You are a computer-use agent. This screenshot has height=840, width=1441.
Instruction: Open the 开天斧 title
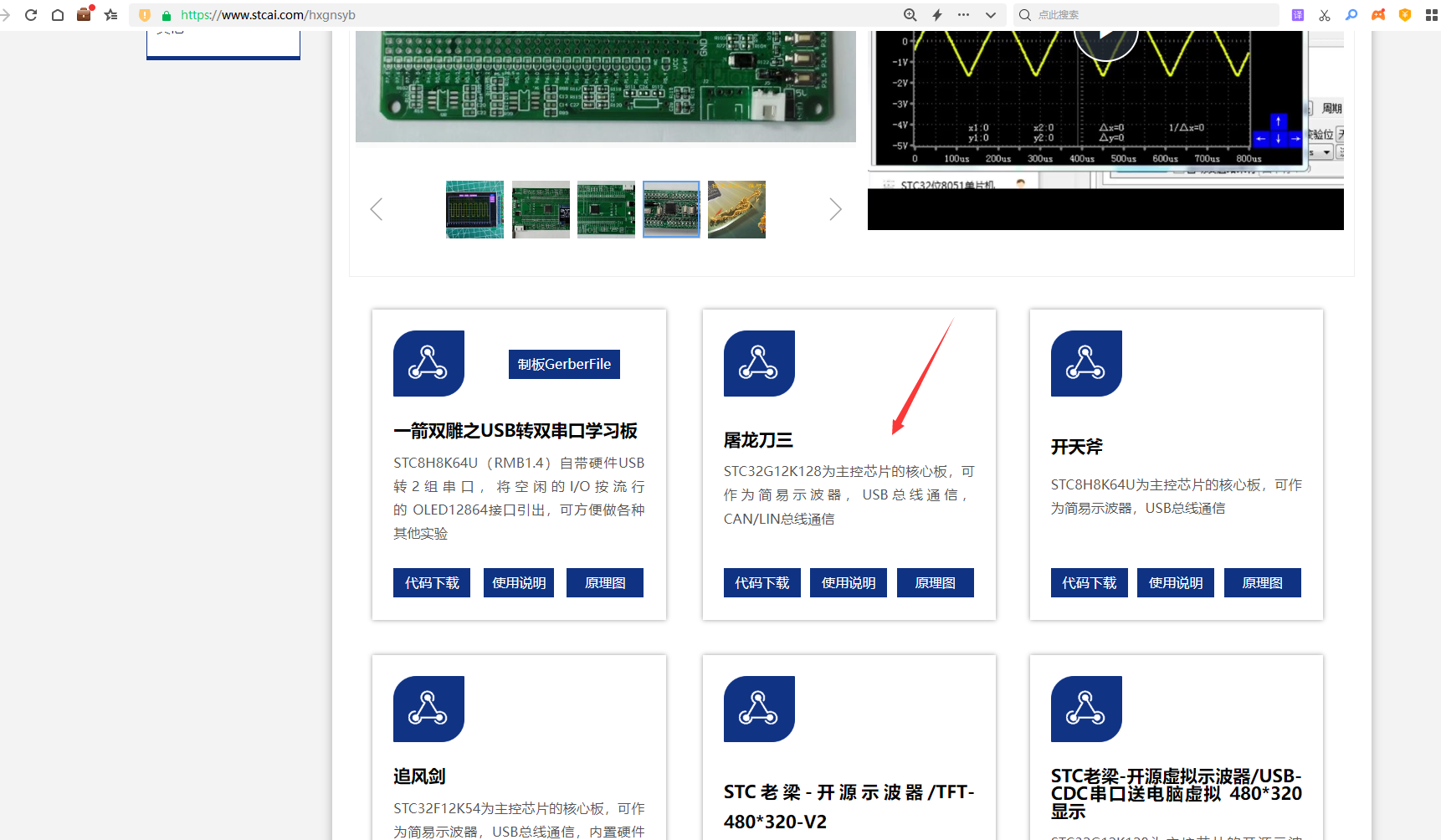1077,447
